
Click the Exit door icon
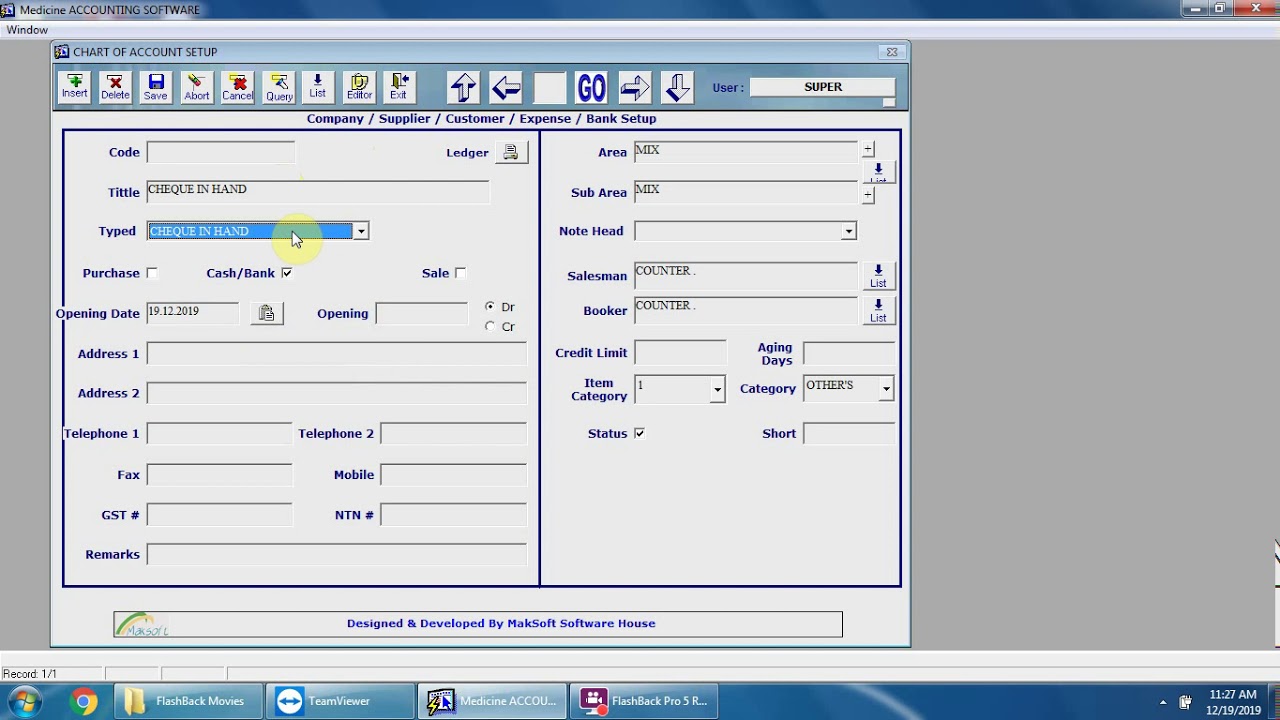pos(399,87)
